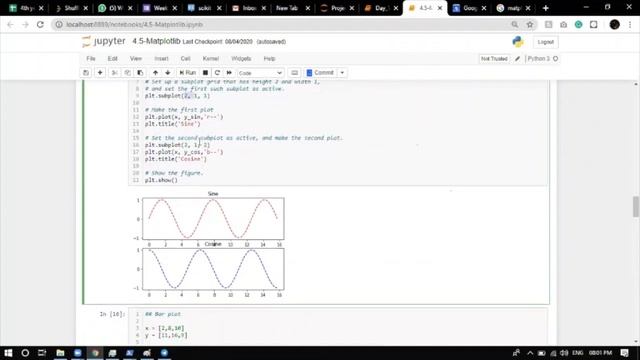Open the Widgets menu
Viewport: 640px width, 360px height.
(241, 59)
